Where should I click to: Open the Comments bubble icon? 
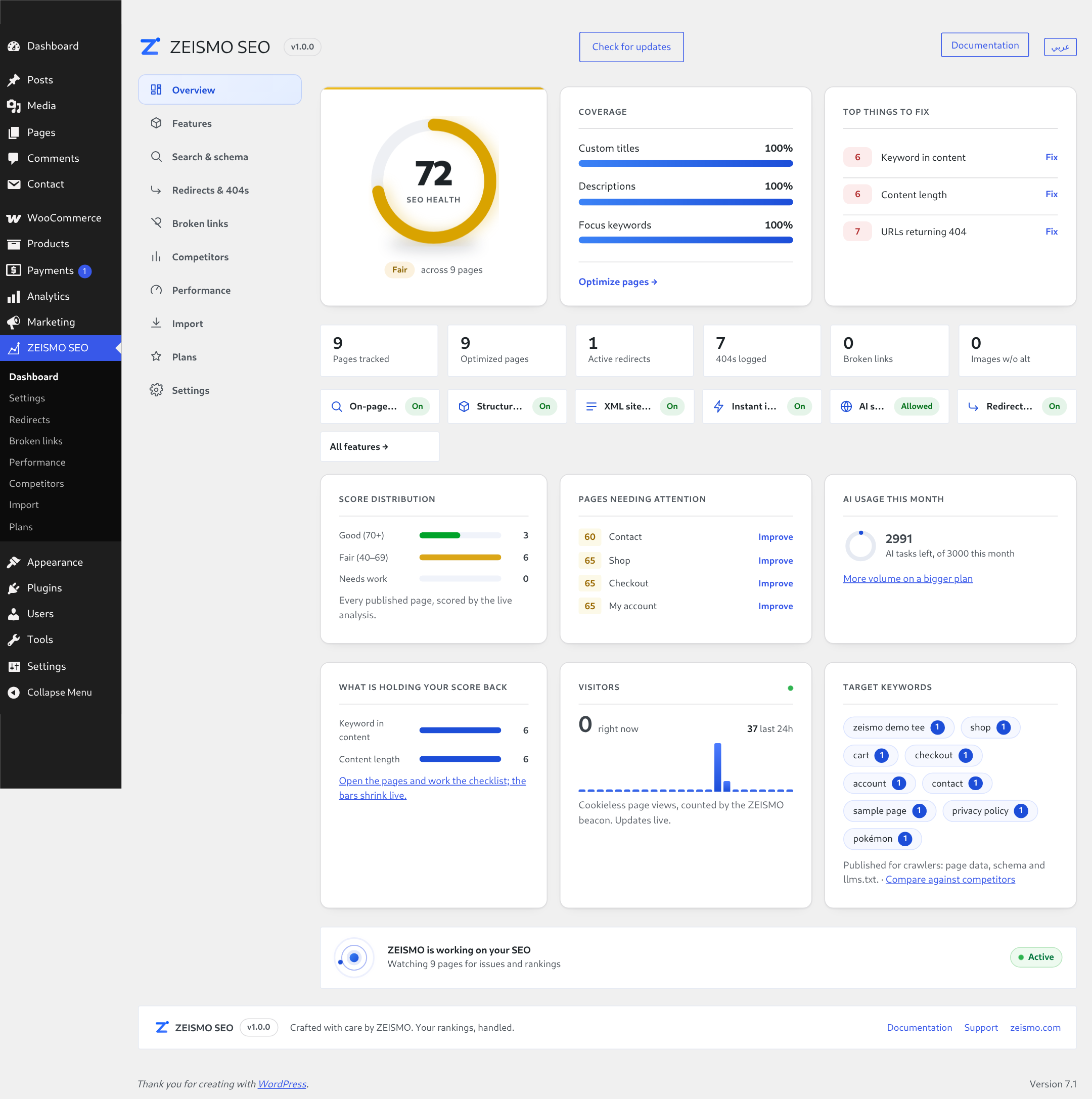[x=14, y=158]
